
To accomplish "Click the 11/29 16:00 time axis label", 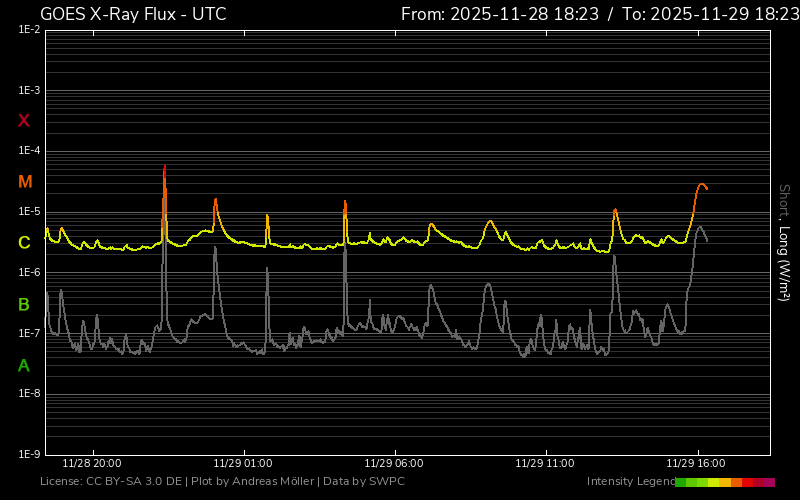I will coord(696,464).
